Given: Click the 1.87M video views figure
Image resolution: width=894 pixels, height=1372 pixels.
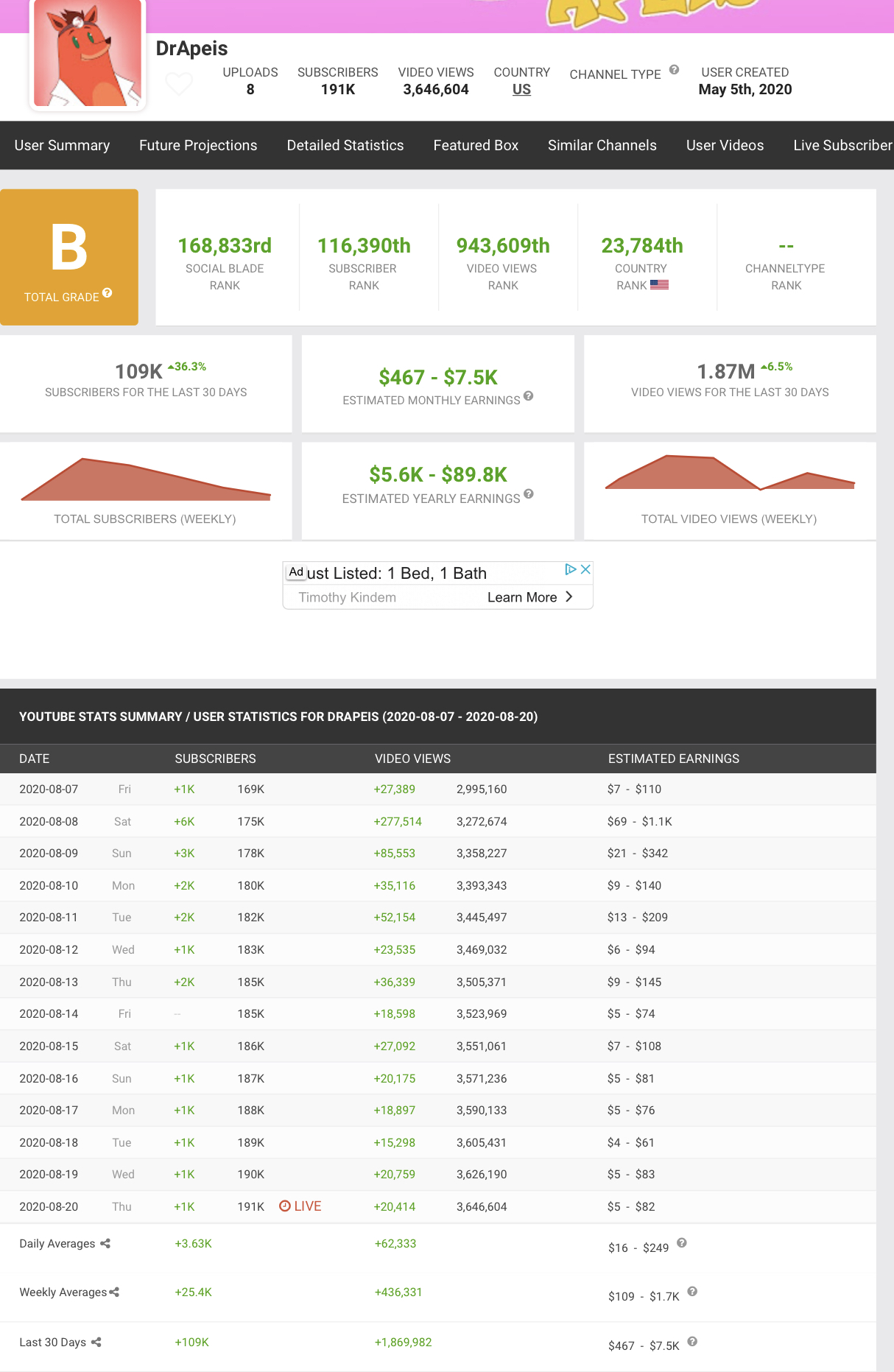Looking at the screenshot, I should (x=726, y=371).
